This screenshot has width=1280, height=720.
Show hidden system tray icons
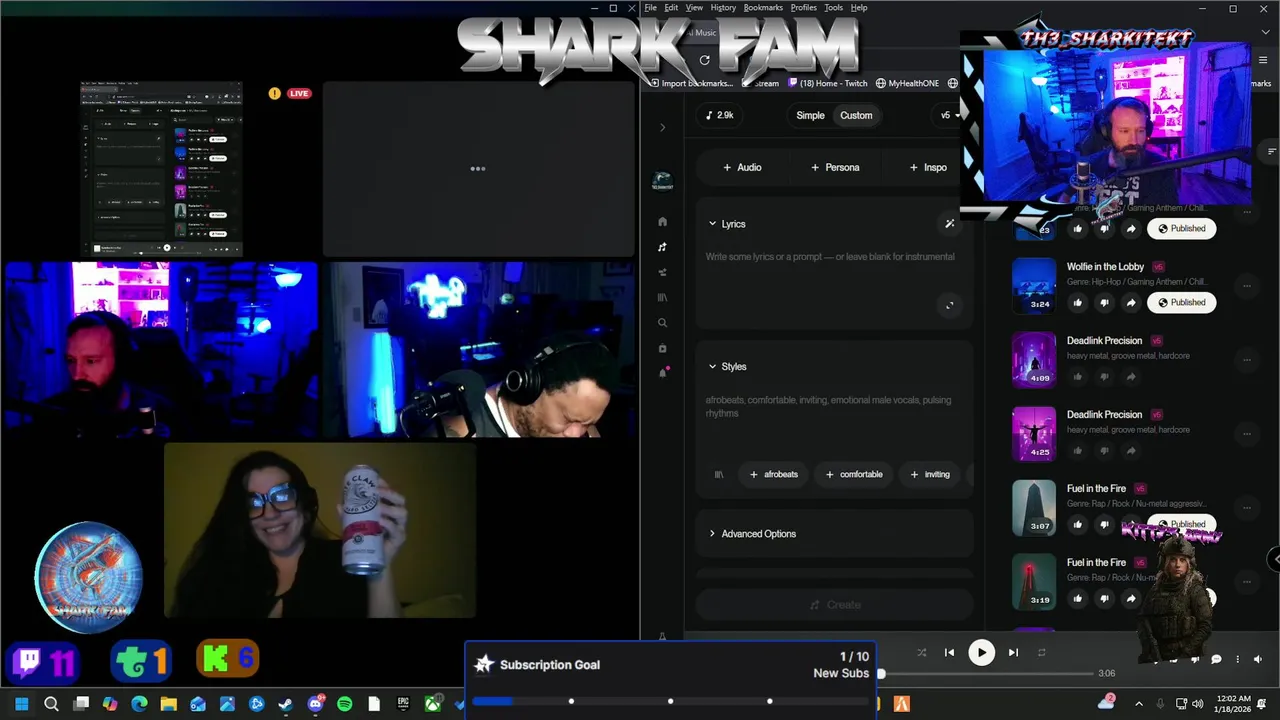coord(1138,704)
